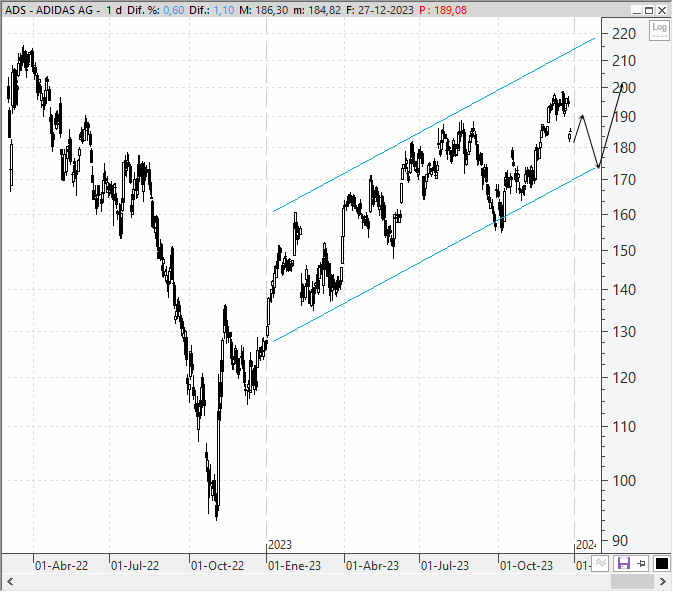The width and height of the screenshot is (673, 592).
Task: Click the 'Dif. %: 0,60' value
Action: click(155, 10)
